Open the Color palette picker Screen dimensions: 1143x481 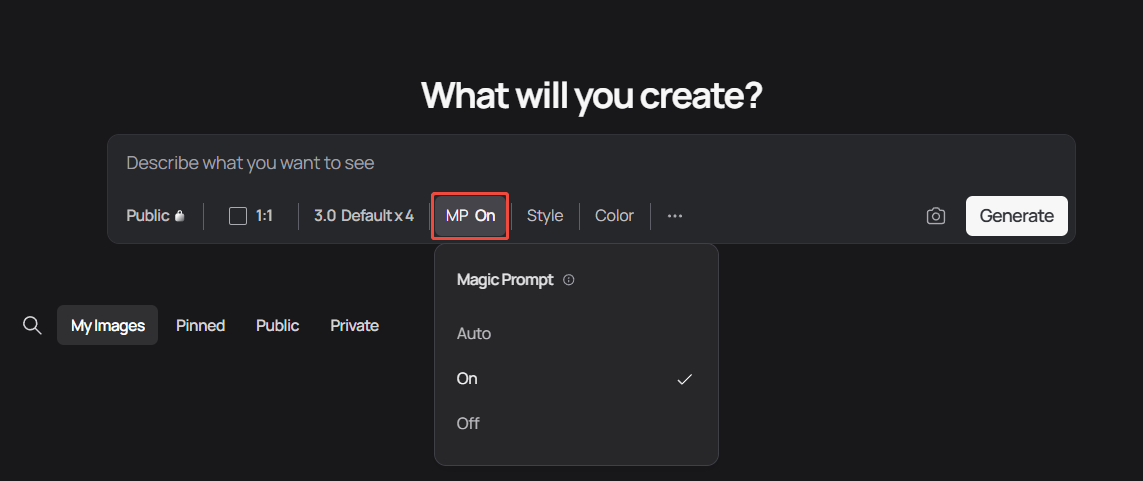pyautogui.click(x=614, y=216)
